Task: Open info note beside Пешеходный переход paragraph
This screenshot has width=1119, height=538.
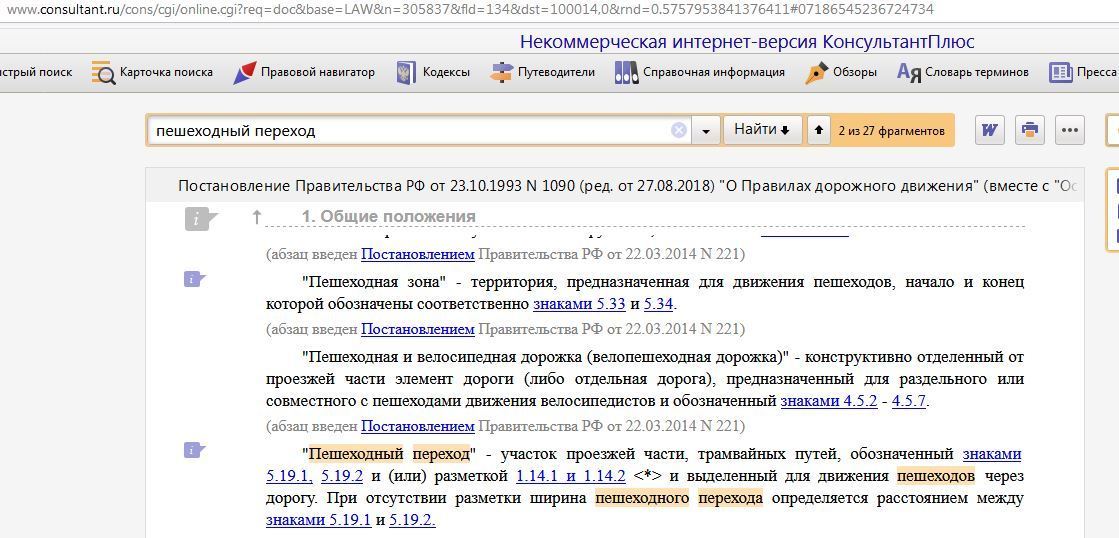Action: 194,450
